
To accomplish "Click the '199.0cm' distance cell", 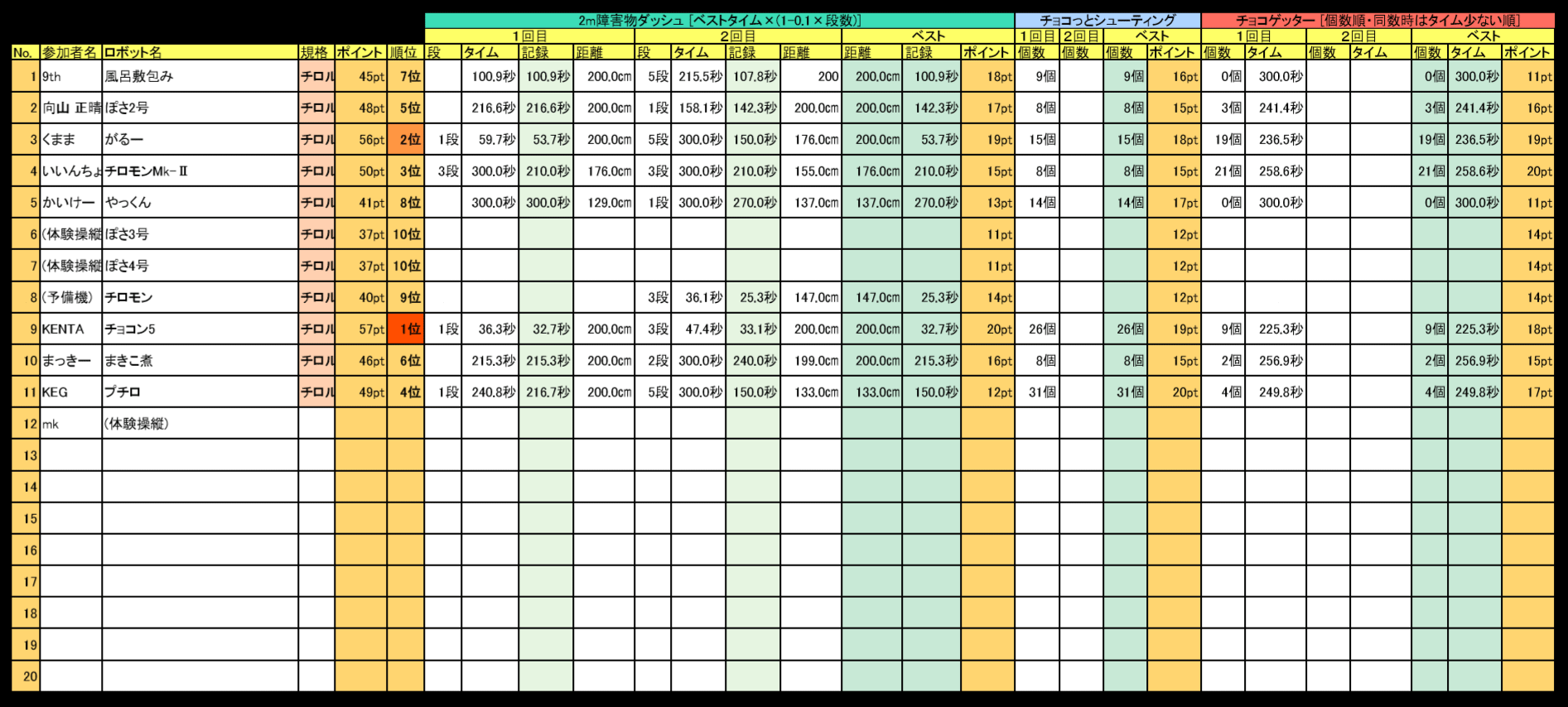I will (811, 360).
